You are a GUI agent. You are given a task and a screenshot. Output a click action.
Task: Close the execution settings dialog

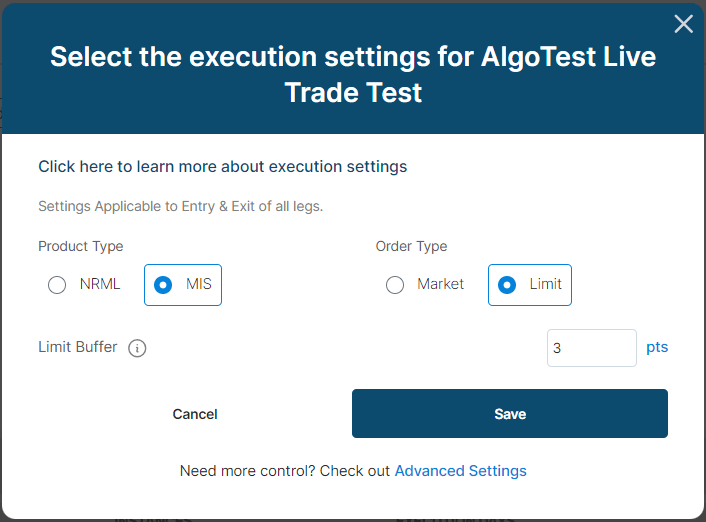tap(683, 24)
